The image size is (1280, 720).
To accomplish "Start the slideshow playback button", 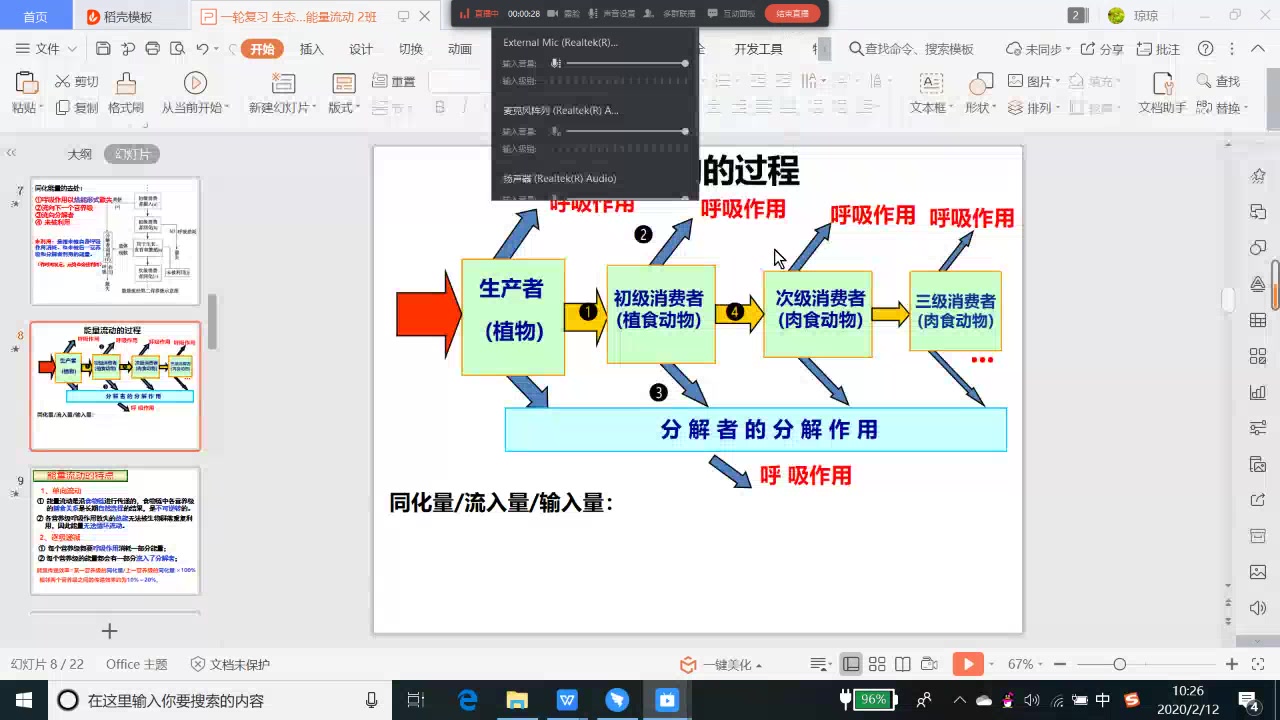I will 968,663.
